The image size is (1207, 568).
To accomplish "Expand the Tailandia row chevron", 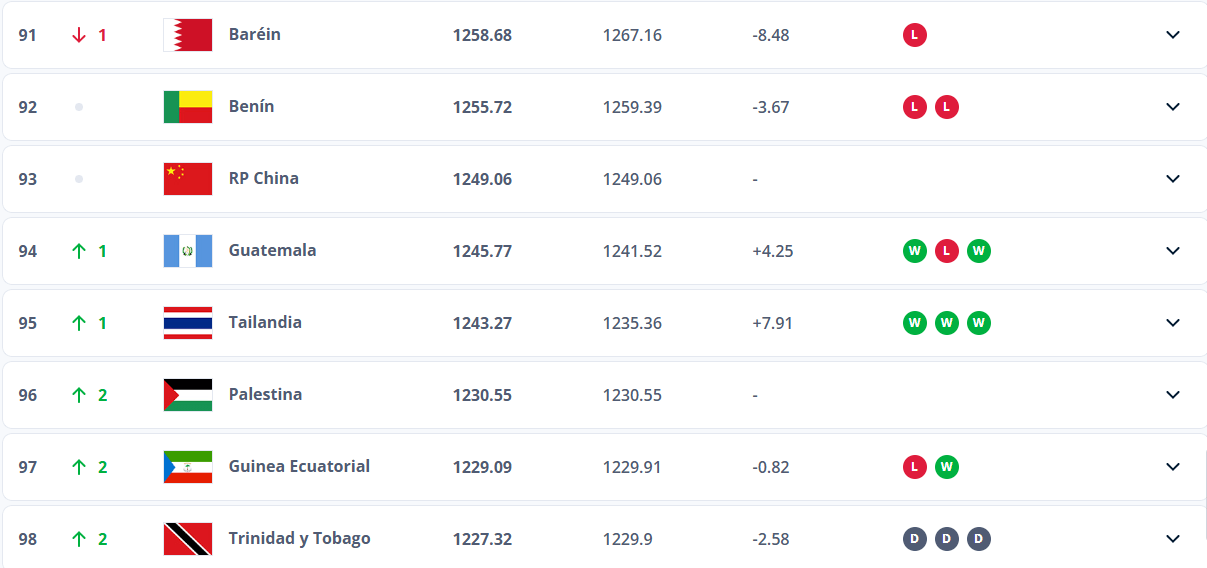I will coord(1173,323).
